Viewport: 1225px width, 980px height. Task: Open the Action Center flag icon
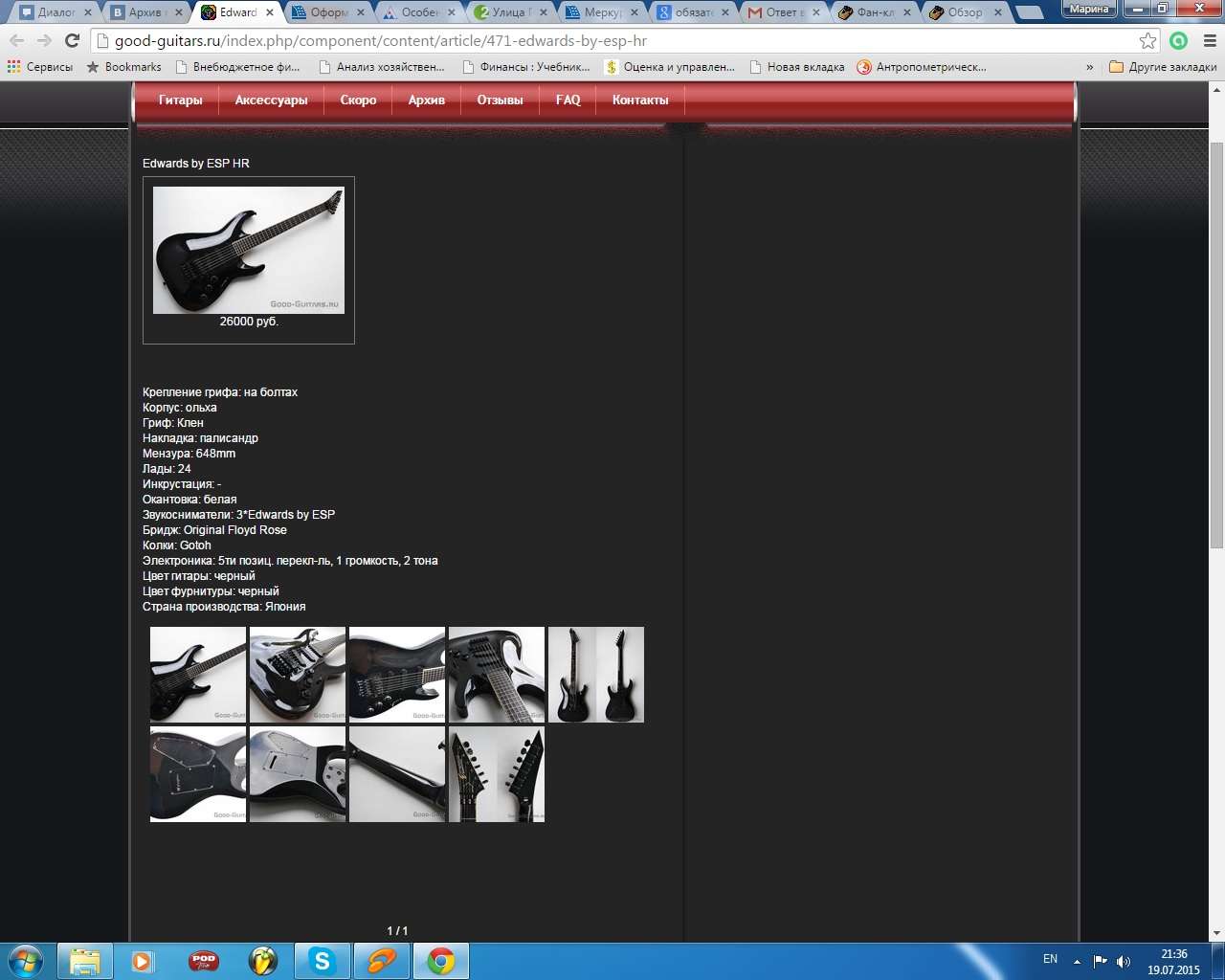pyautogui.click(x=1101, y=961)
